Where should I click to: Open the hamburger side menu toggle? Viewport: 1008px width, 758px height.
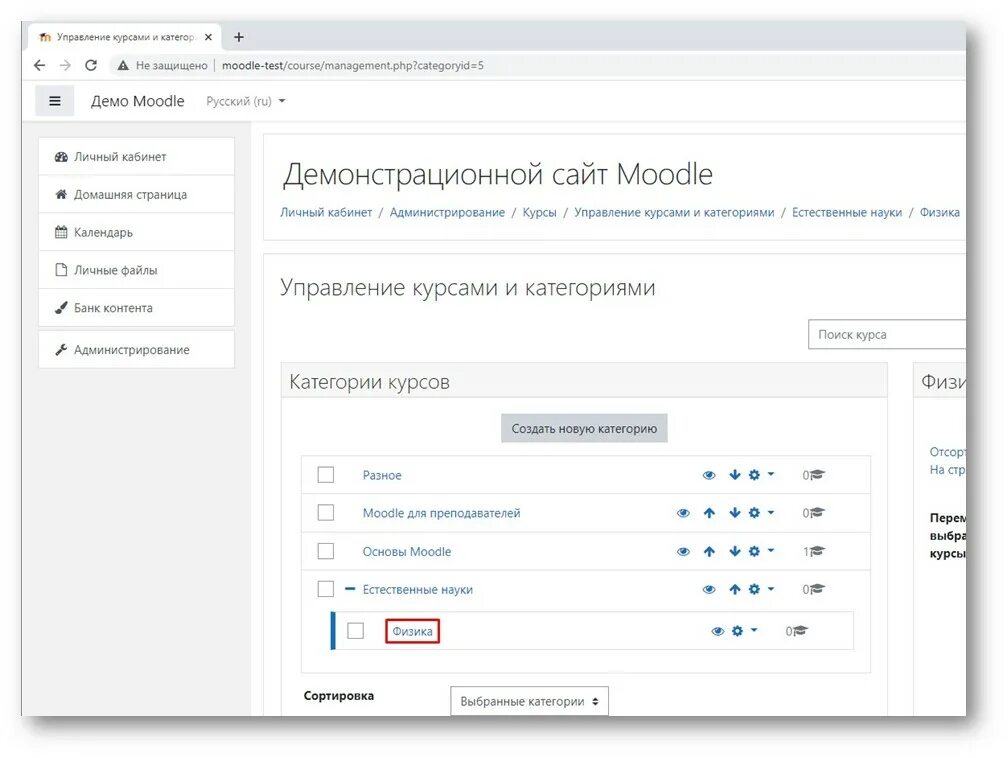point(55,101)
